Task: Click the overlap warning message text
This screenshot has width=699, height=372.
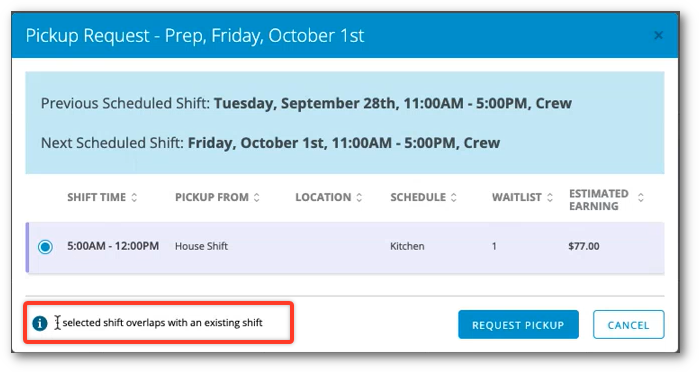Action: coord(162,323)
